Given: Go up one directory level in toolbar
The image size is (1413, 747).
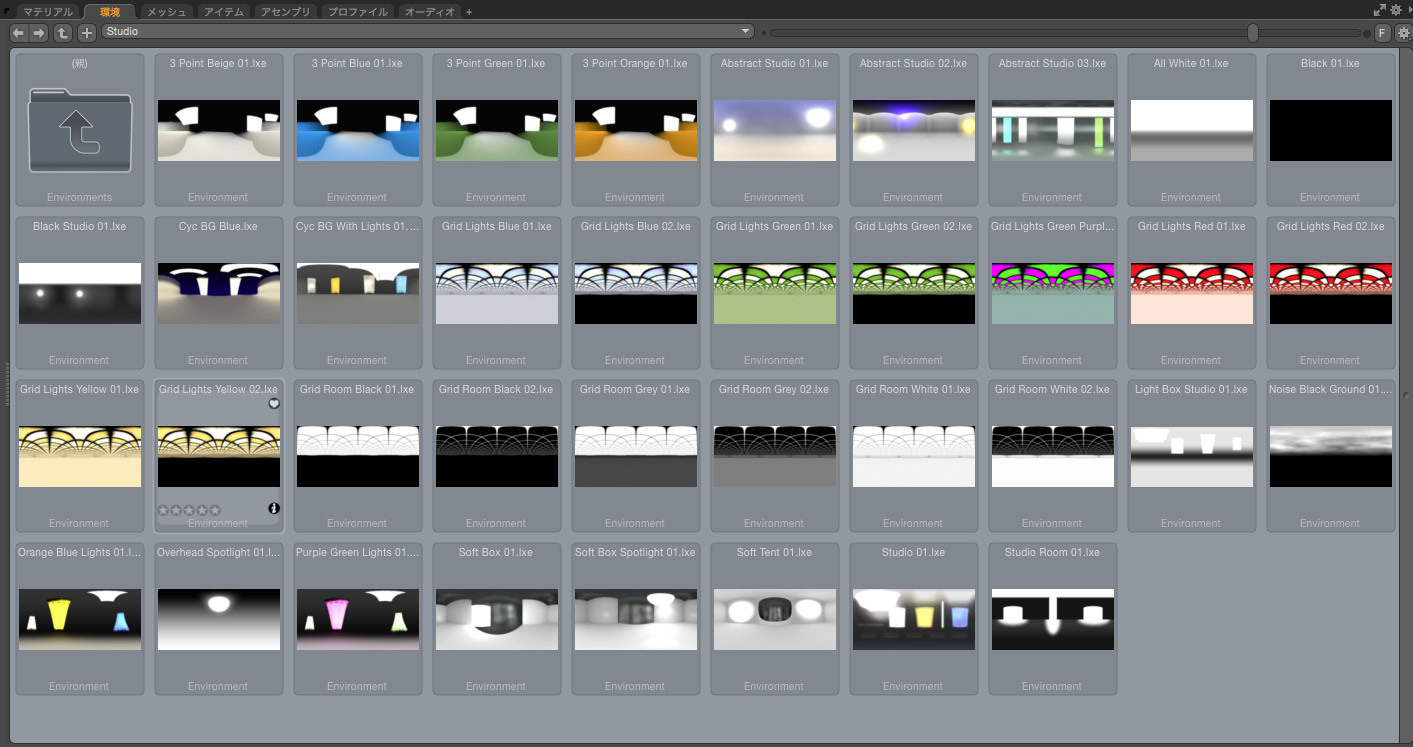Looking at the screenshot, I should tap(63, 33).
